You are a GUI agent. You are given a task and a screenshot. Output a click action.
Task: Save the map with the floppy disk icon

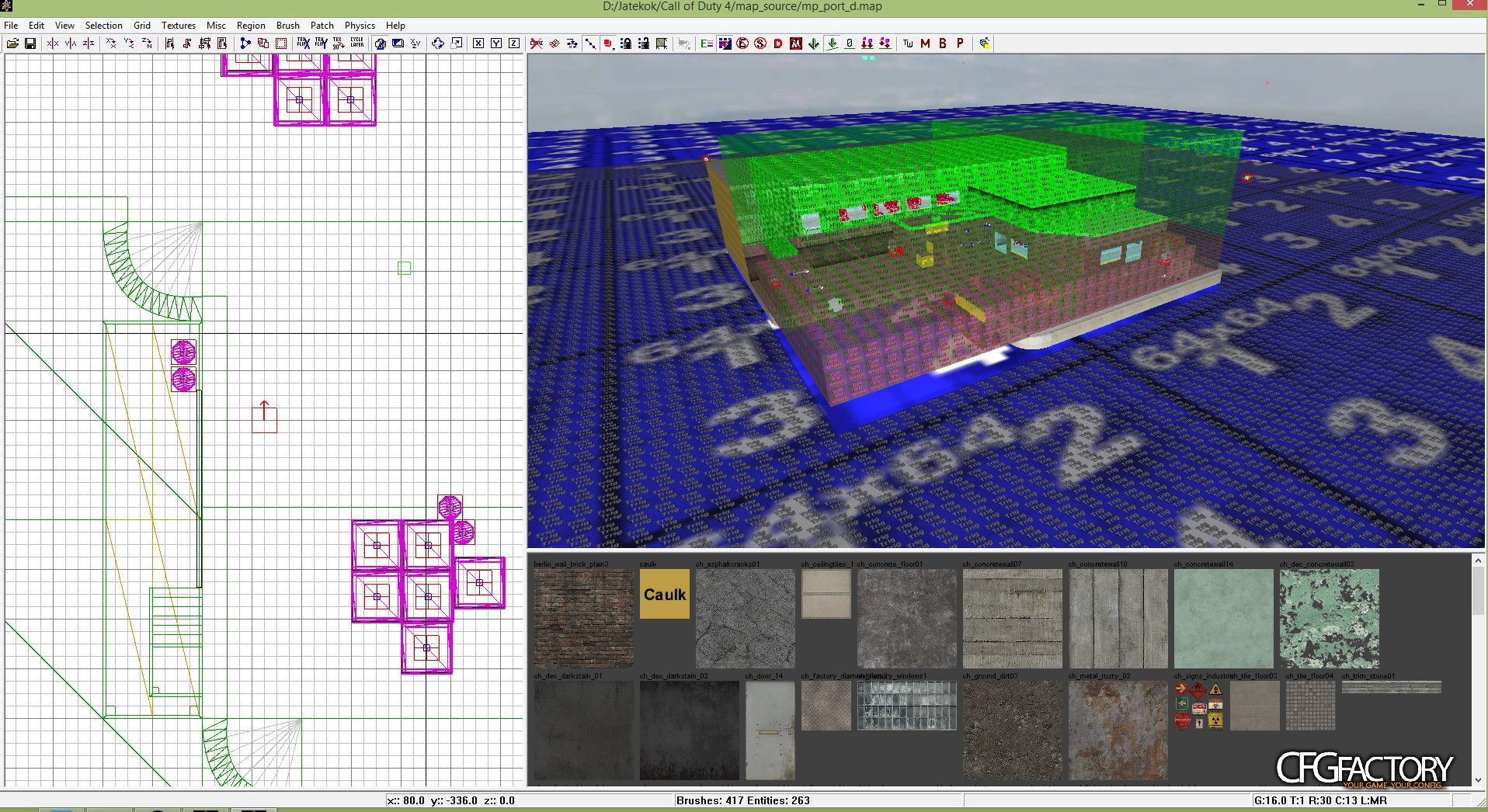click(x=30, y=43)
